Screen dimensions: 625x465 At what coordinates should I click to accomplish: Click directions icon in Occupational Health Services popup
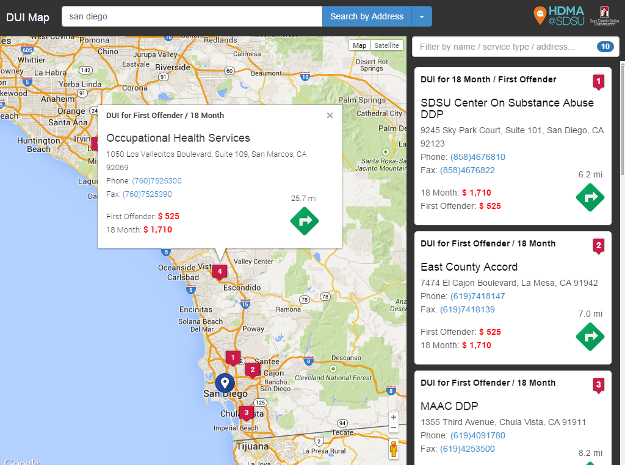(x=304, y=221)
